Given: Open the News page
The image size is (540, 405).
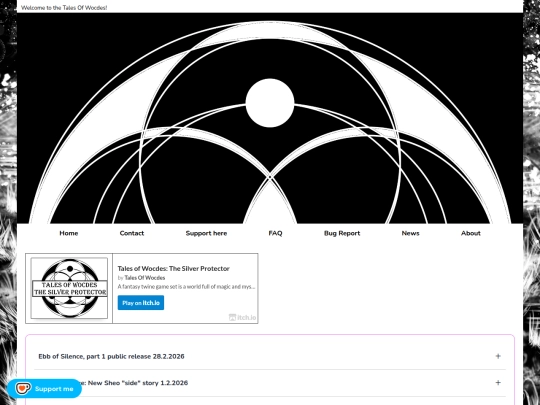Looking at the screenshot, I should pos(410,233).
